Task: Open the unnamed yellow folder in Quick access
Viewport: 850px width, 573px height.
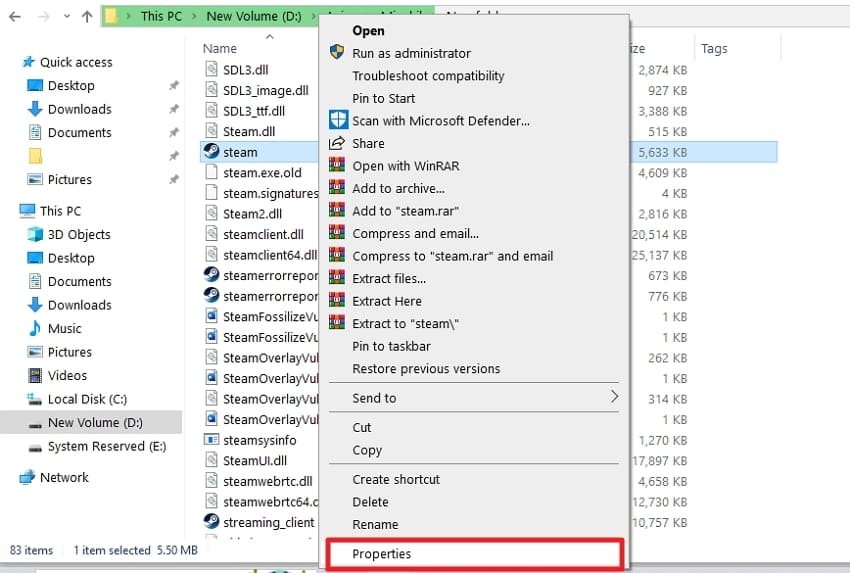Action: tap(35, 156)
